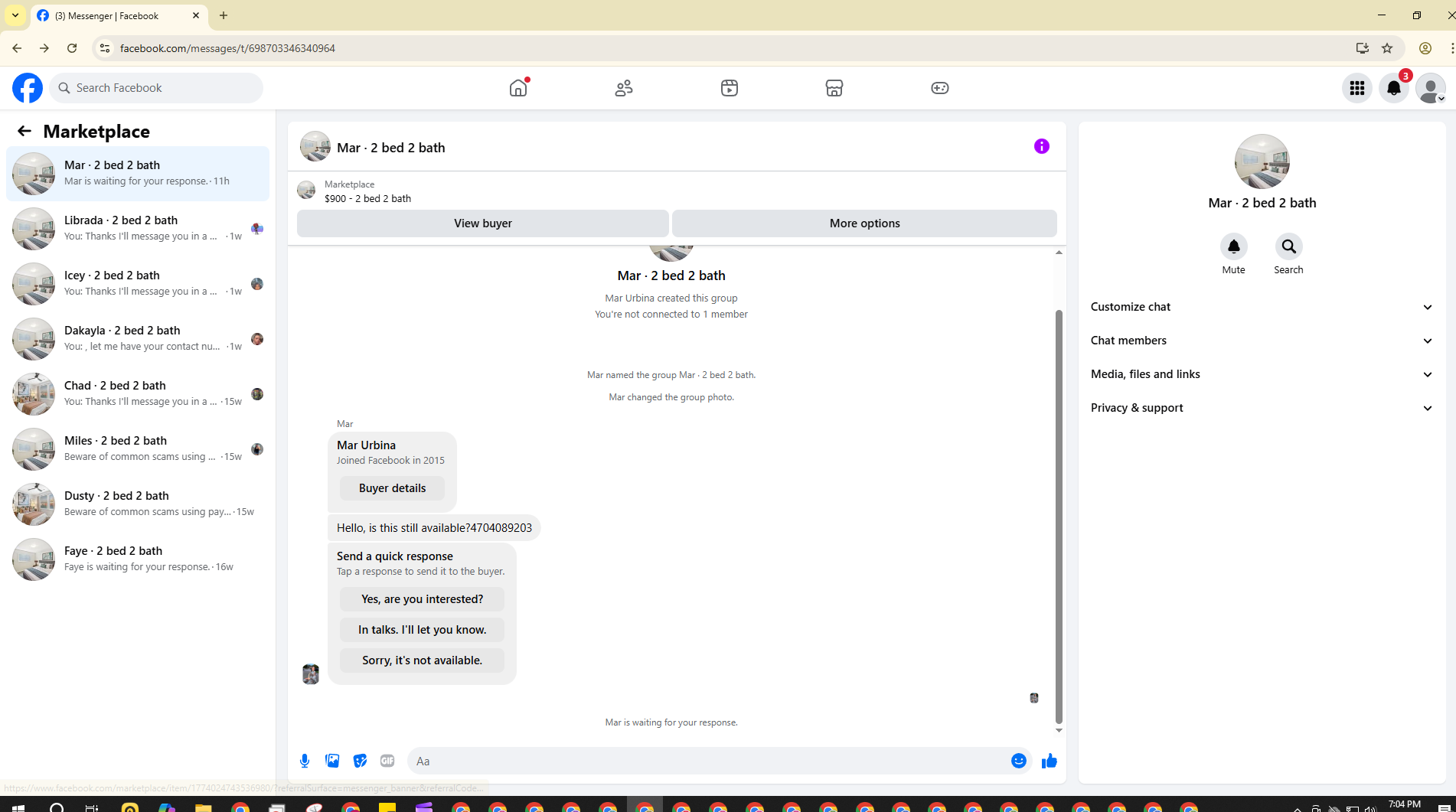This screenshot has width=1456, height=812.
Task: Click the taskbar clock showing 7:04 PM
Action: coord(1405,804)
